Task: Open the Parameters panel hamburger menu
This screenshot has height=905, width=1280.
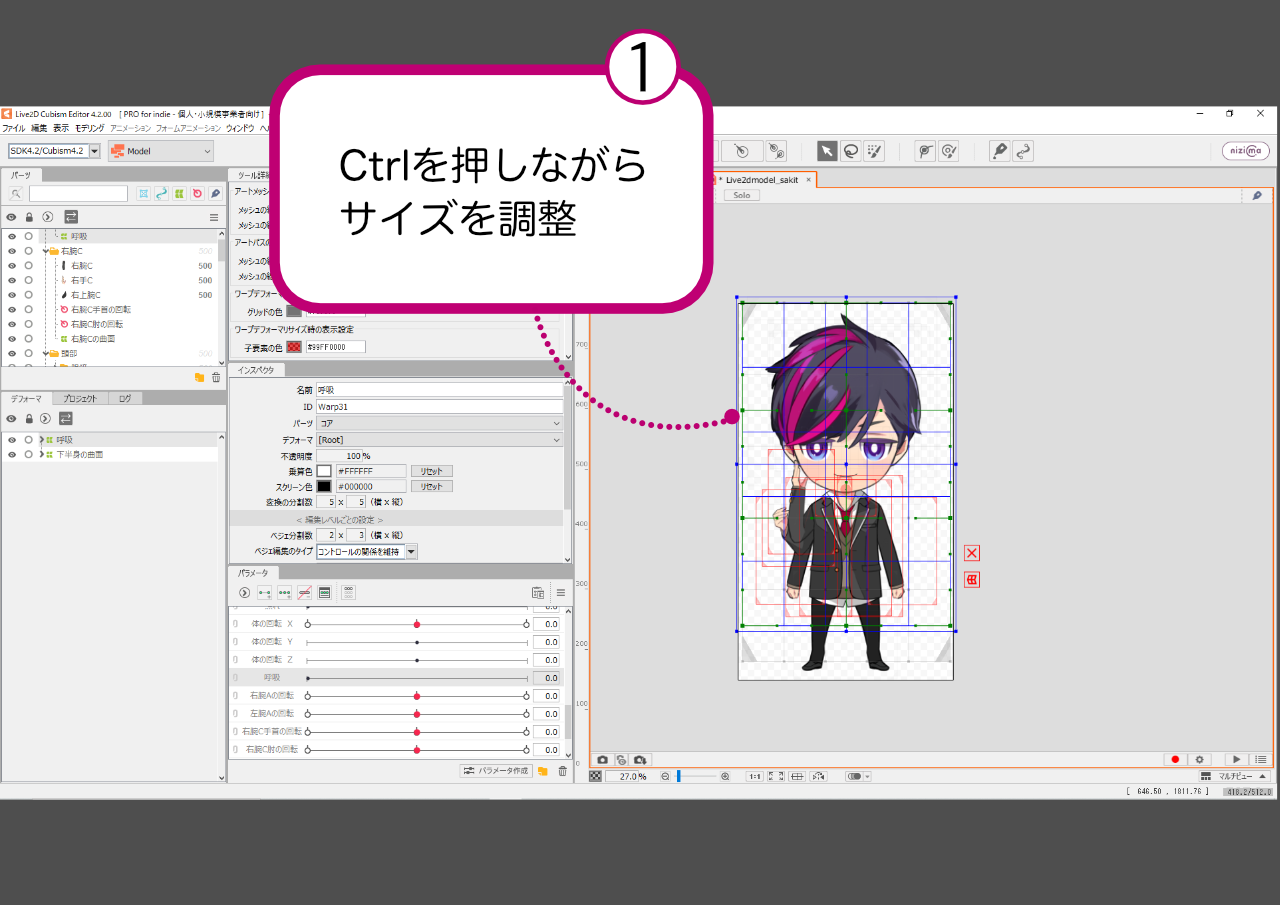Action: click(x=561, y=593)
